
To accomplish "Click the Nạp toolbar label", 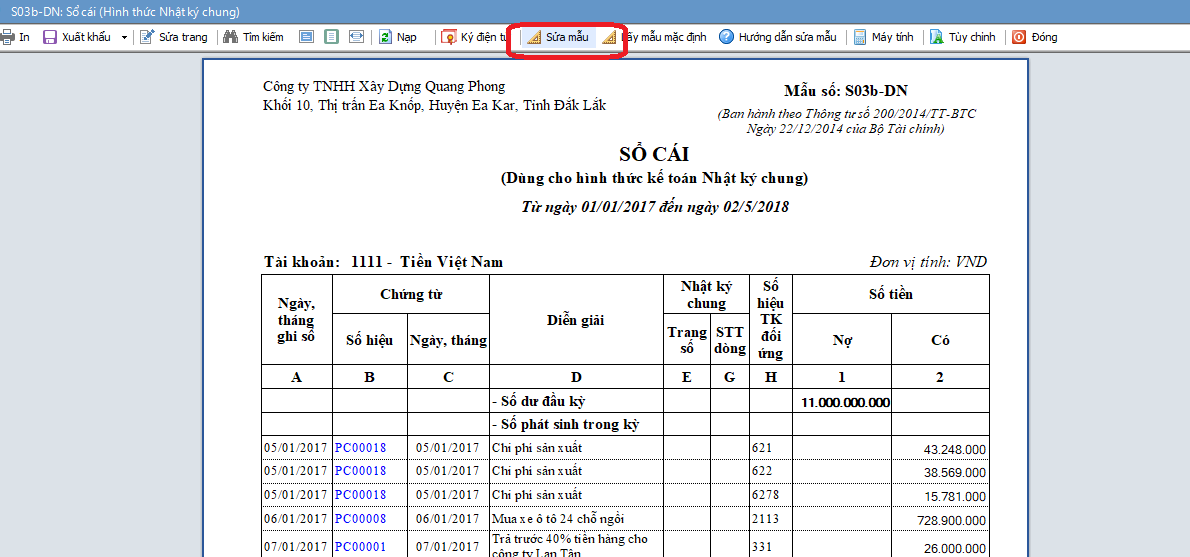I will (406, 36).
